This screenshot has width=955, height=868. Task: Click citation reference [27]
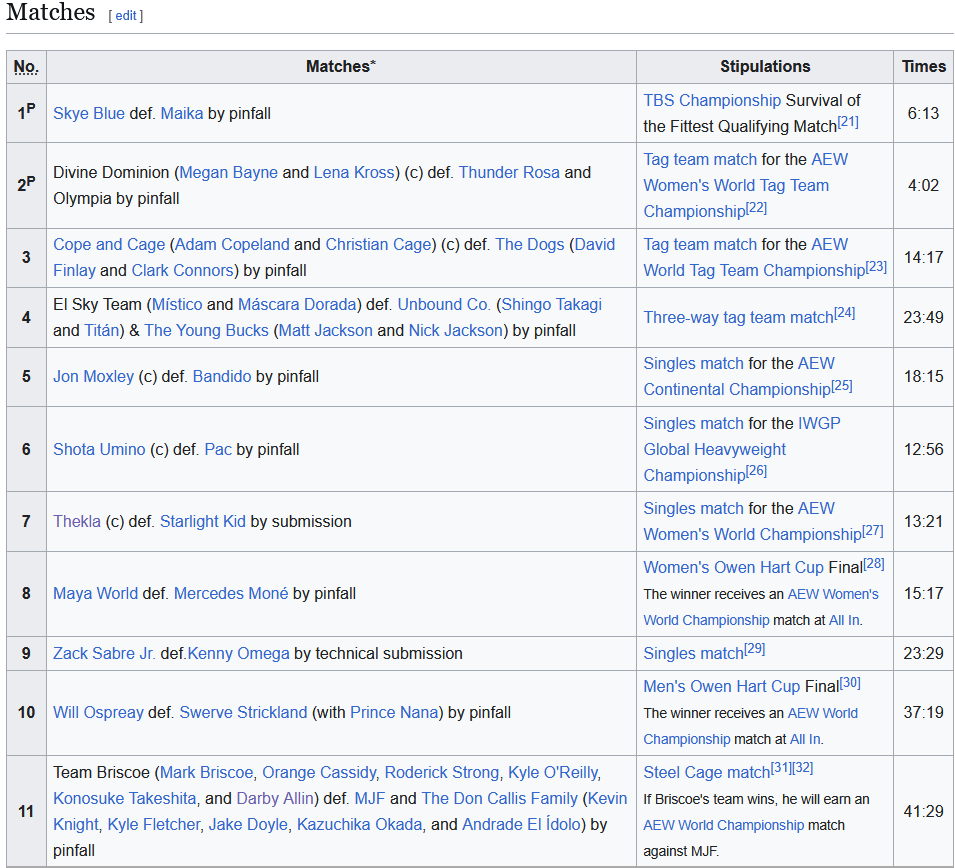pyautogui.click(x=873, y=530)
